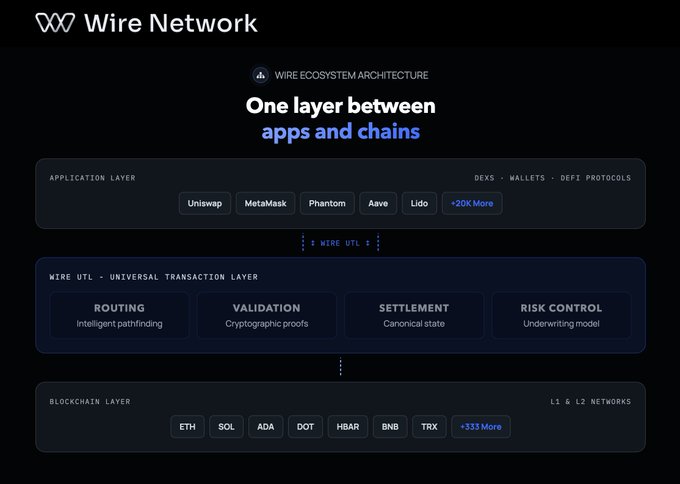Click the 'Canonical state' text
This screenshot has width=680, height=484.
(414, 324)
